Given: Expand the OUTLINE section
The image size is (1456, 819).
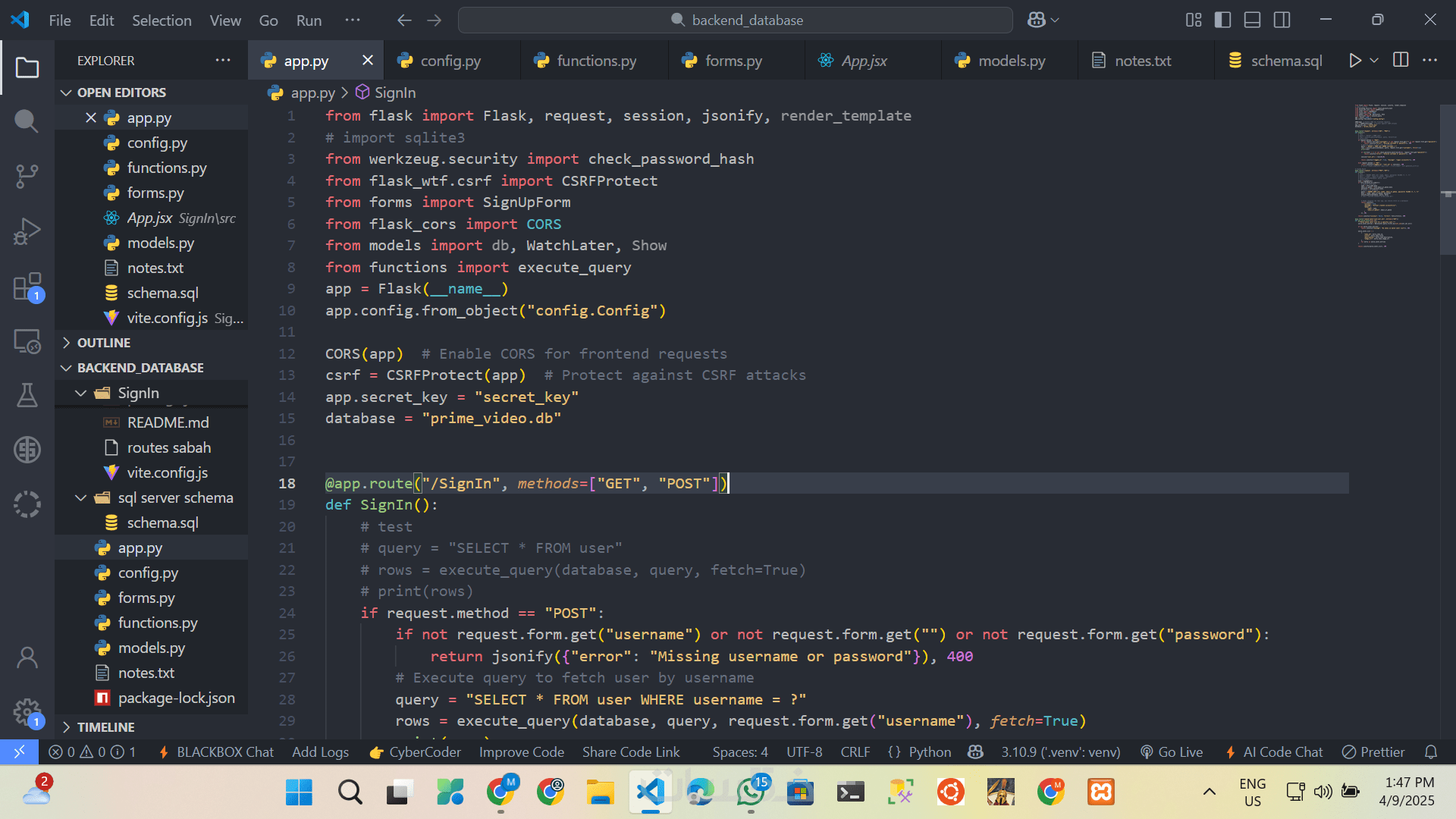Looking at the screenshot, I should pyautogui.click(x=104, y=343).
